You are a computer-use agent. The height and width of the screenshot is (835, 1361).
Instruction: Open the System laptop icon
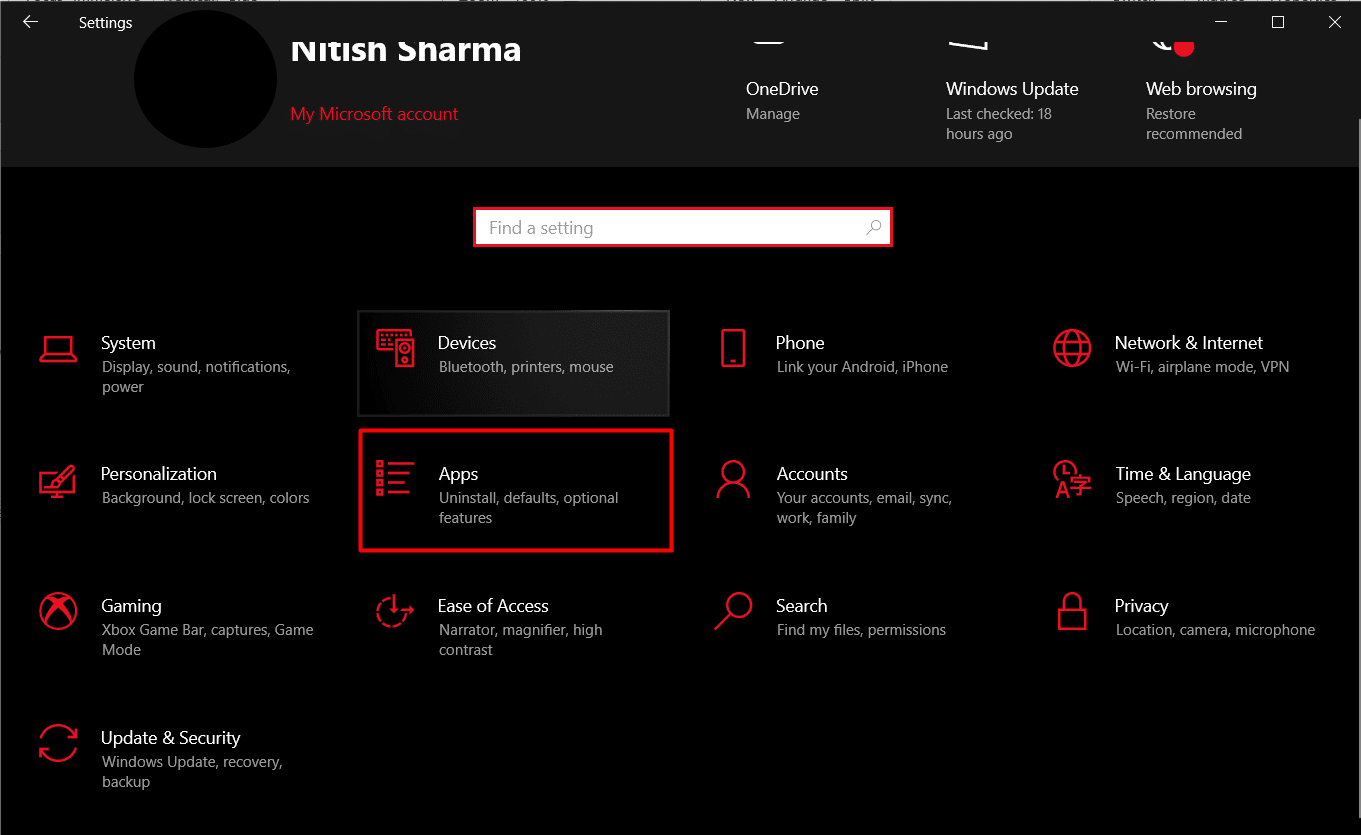point(58,348)
